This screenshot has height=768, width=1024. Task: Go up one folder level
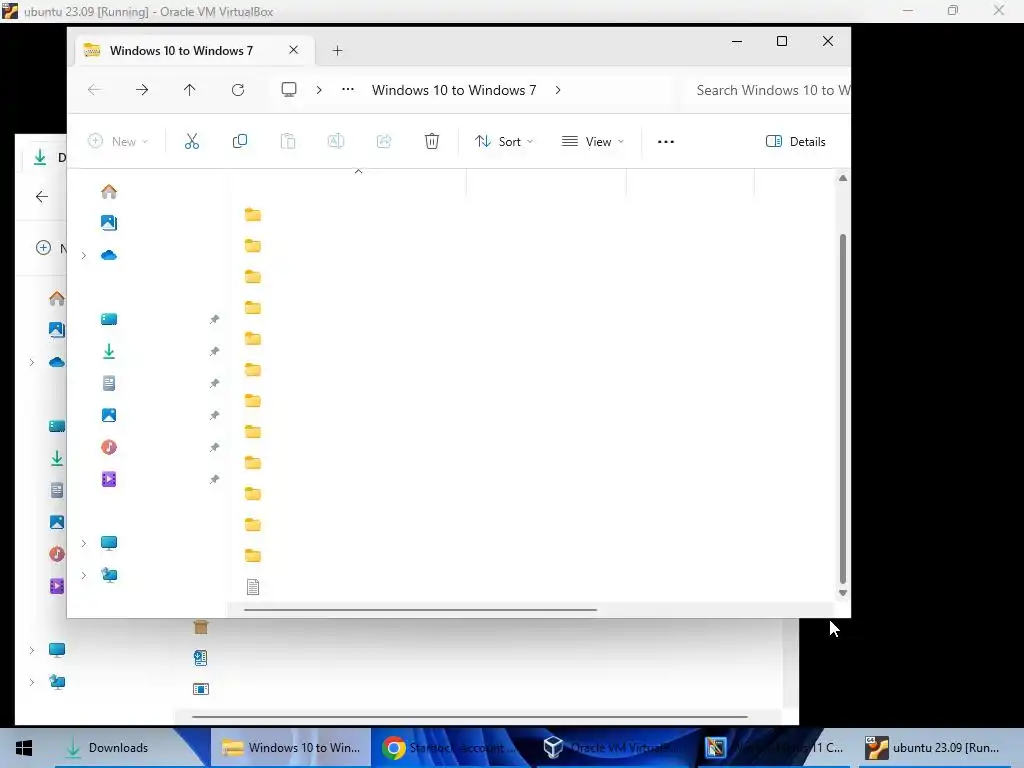[x=189, y=90]
